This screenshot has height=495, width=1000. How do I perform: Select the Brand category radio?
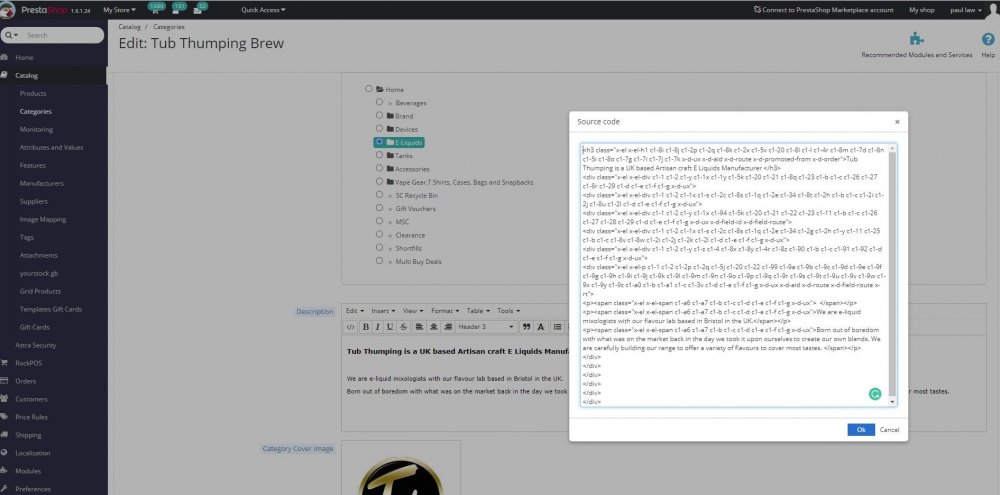(379, 115)
